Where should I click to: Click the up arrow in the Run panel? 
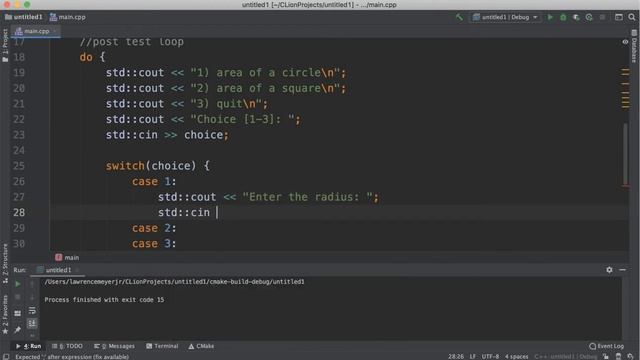coord(32,284)
